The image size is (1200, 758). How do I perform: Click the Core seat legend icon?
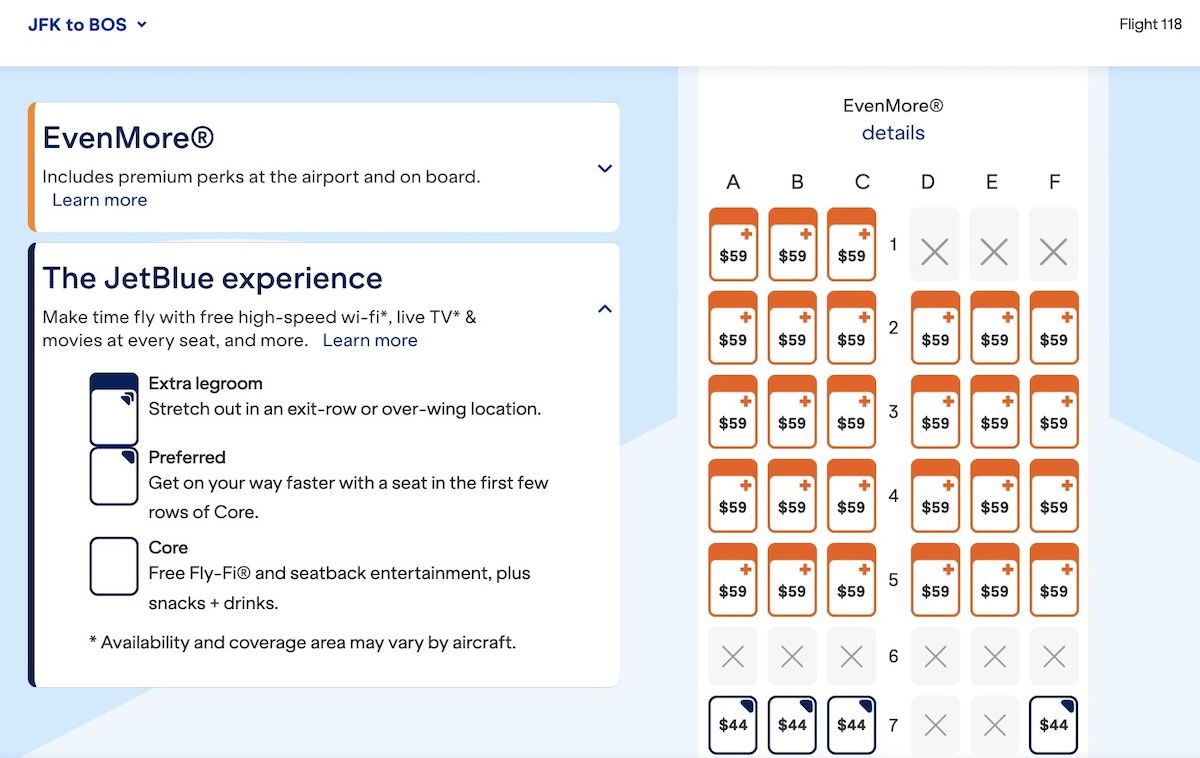(x=114, y=566)
